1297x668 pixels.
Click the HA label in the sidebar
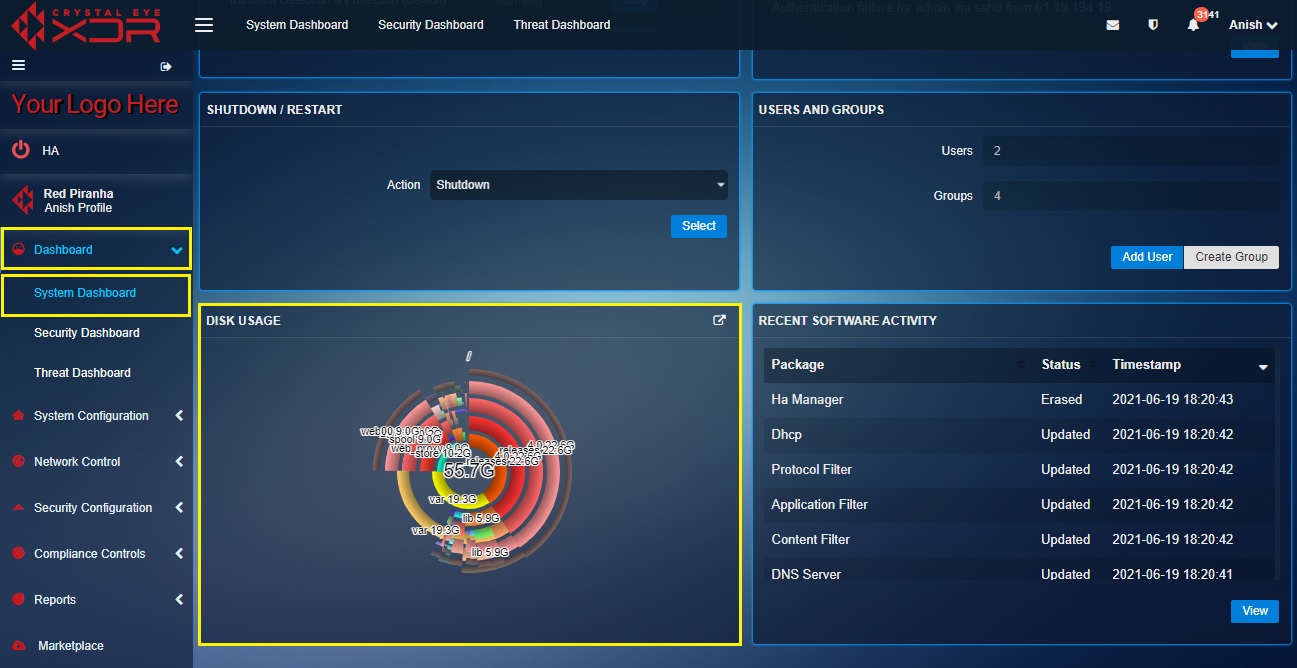coord(51,151)
